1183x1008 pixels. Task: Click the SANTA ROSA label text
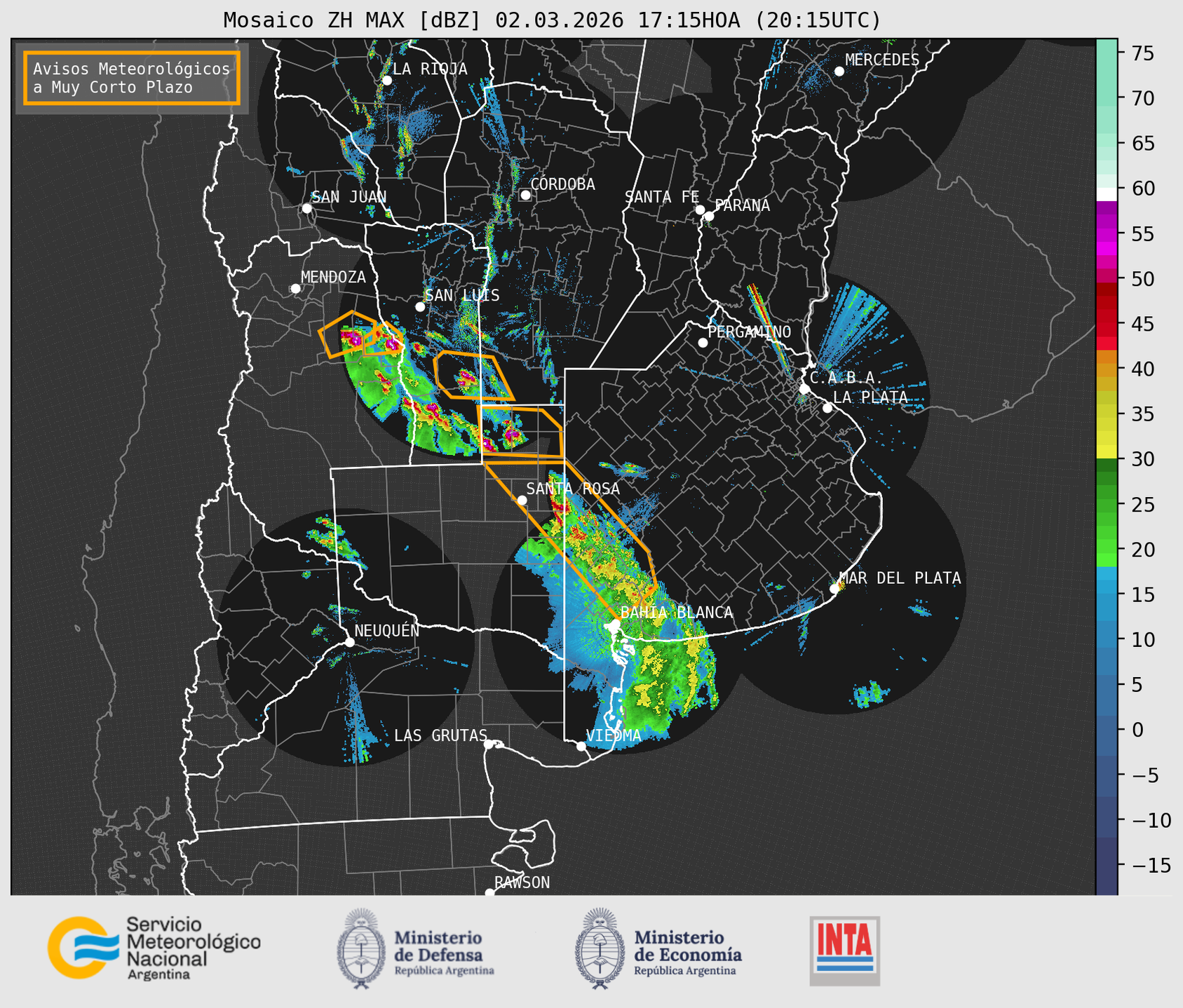[x=573, y=489]
